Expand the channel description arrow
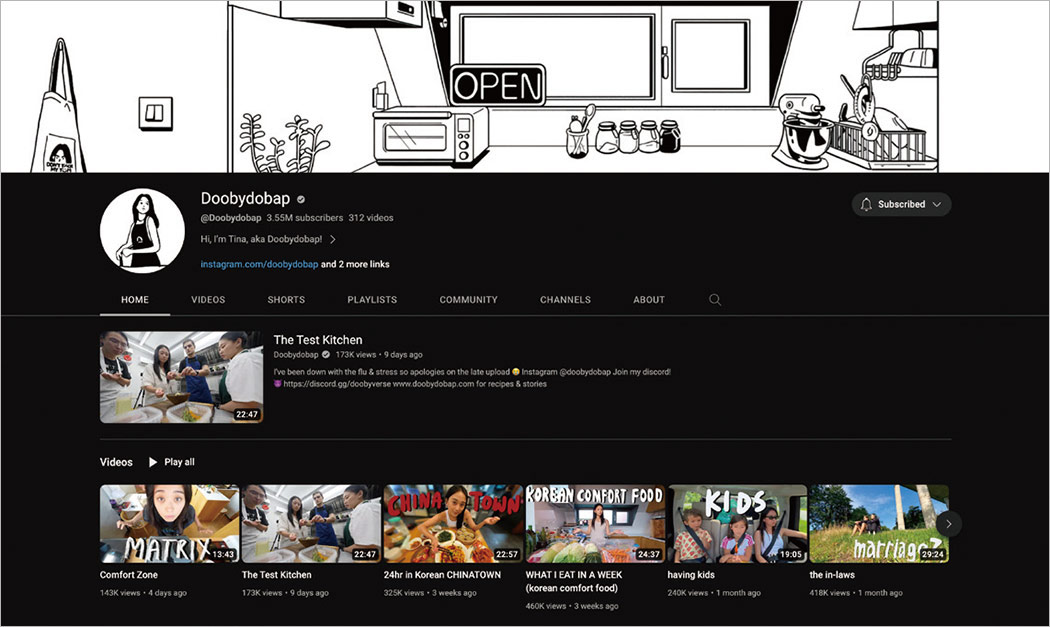Screen dimensions: 1050x627 333,239
